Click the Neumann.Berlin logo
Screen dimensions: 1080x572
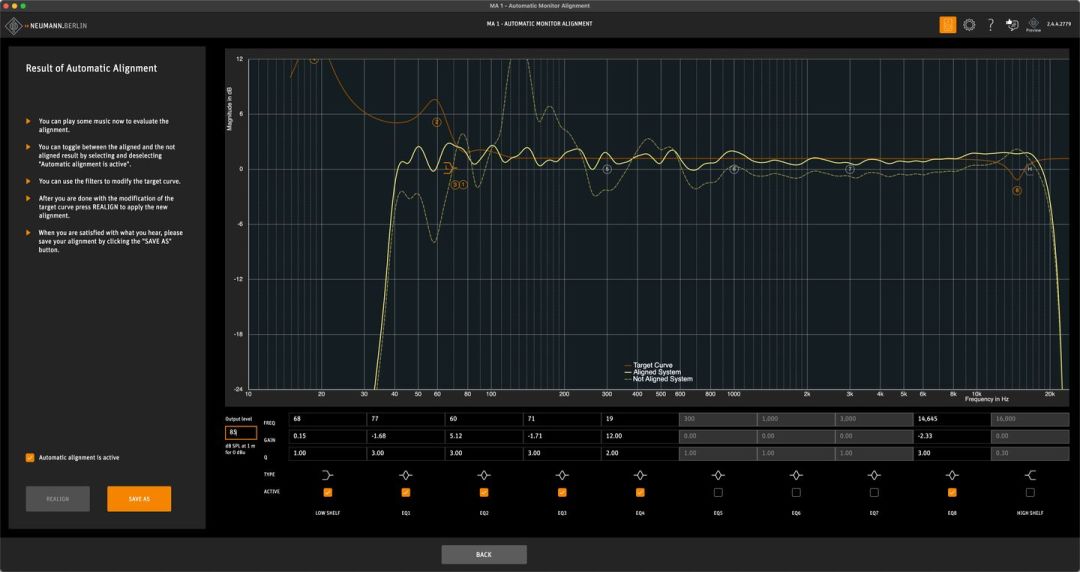click(x=46, y=26)
